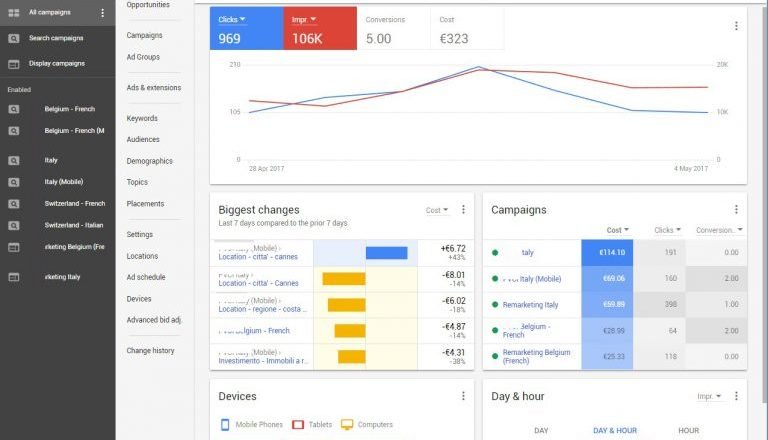This screenshot has height=440, width=768.
Task: Click the blue +€6.72 change bar
Action: point(386,253)
